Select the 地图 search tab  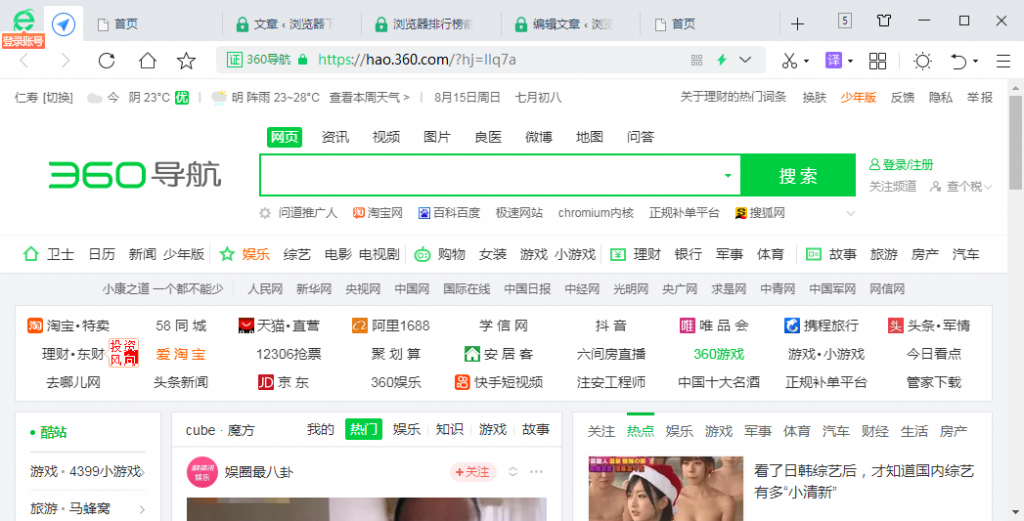click(589, 137)
